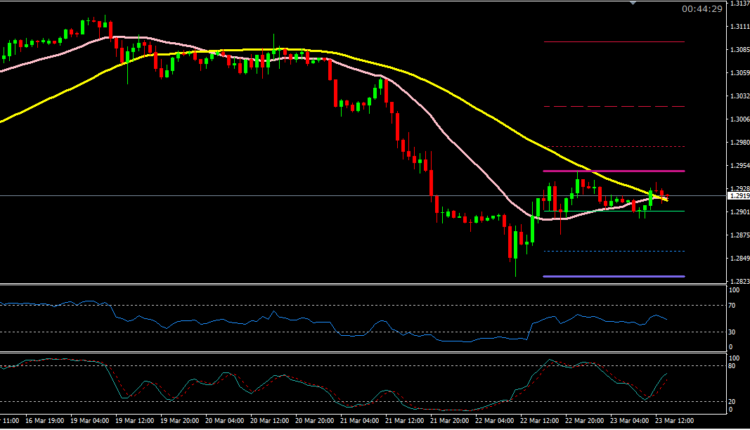This screenshot has height=430, width=750.
Task: Select the thick blue-violet support line at bottom
Action: (598, 276)
